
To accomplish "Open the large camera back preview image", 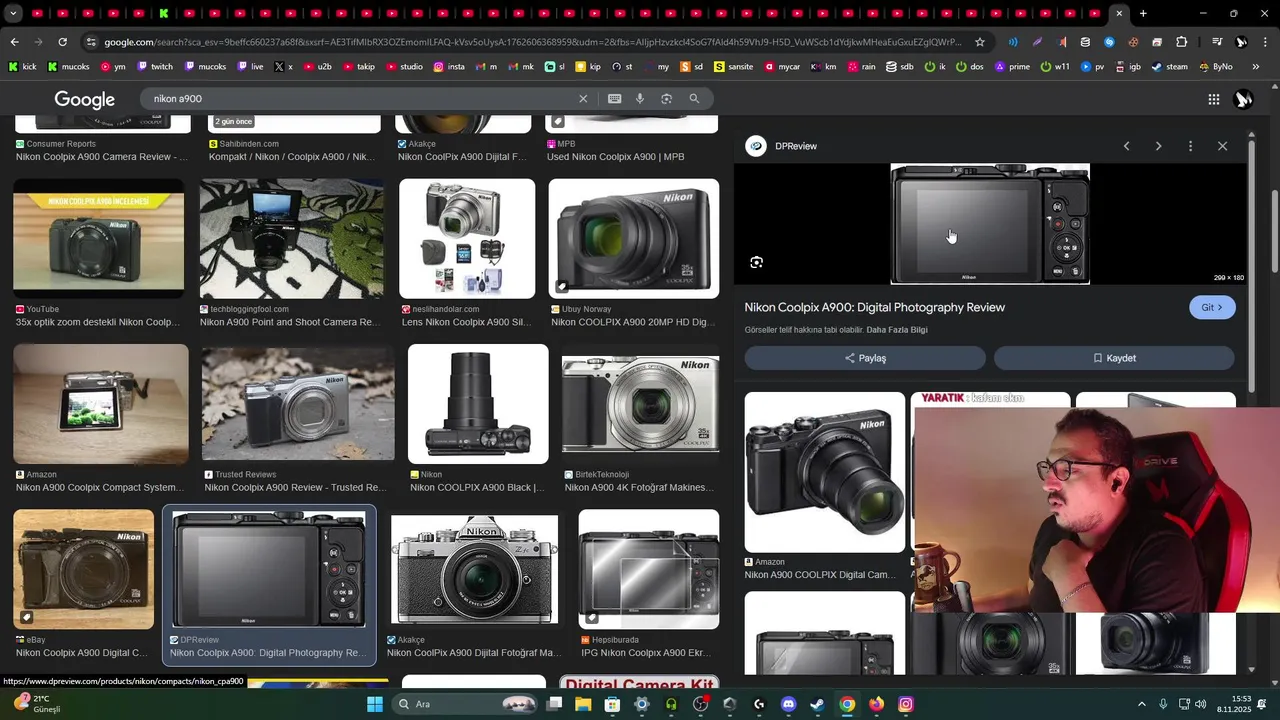I will pyautogui.click(x=990, y=224).
